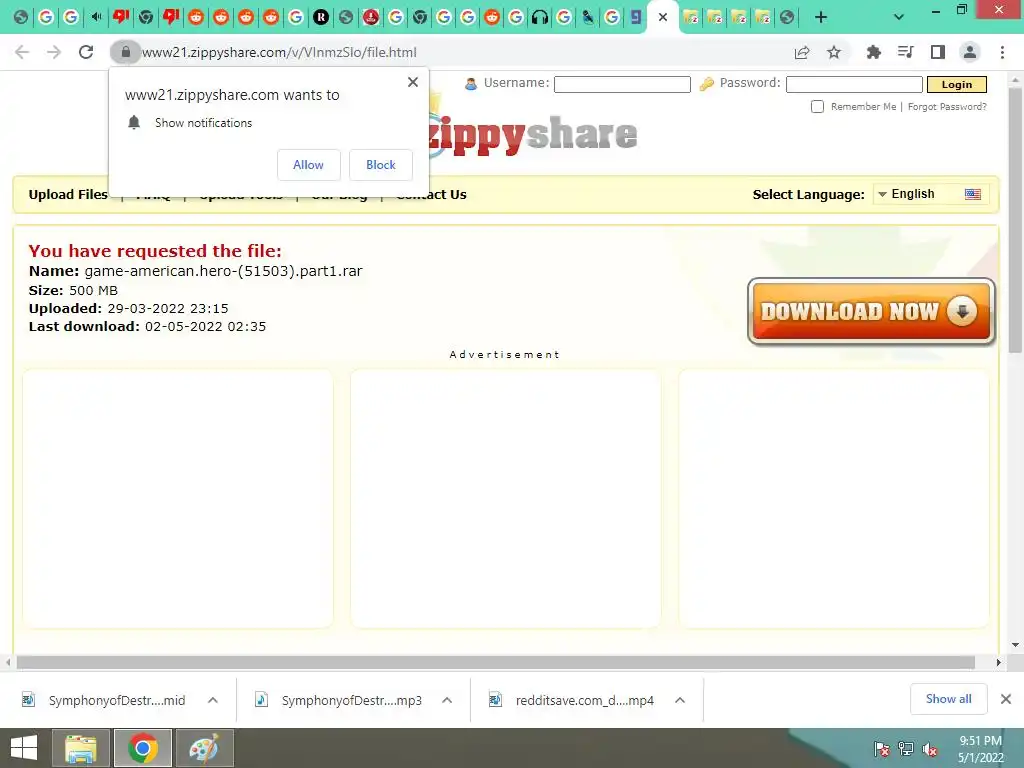Click the scroll-down arrow on vertical scrollbar
1024x768 pixels.
pyautogui.click(x=1015, y=645)
